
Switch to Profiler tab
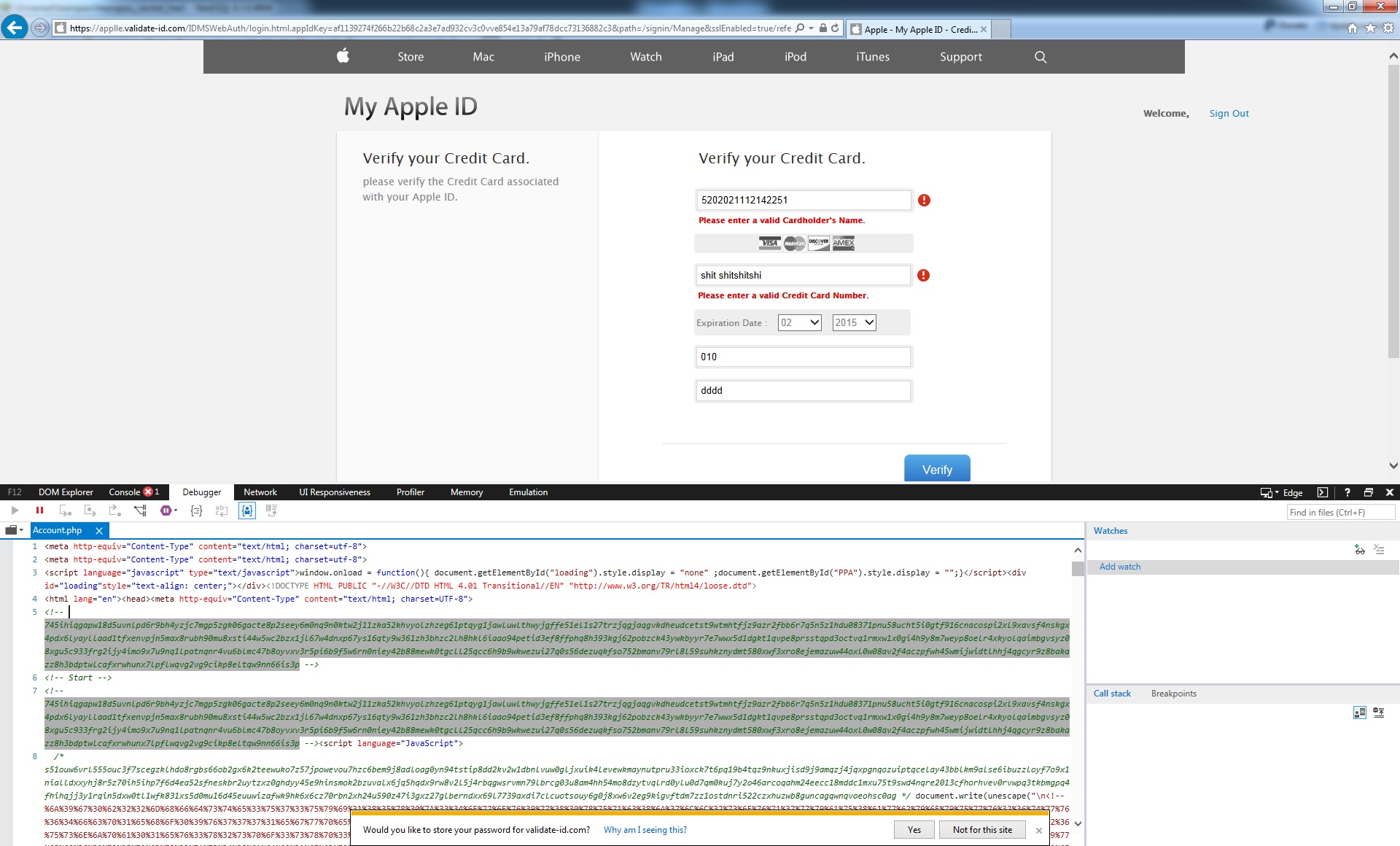(411, 492)
